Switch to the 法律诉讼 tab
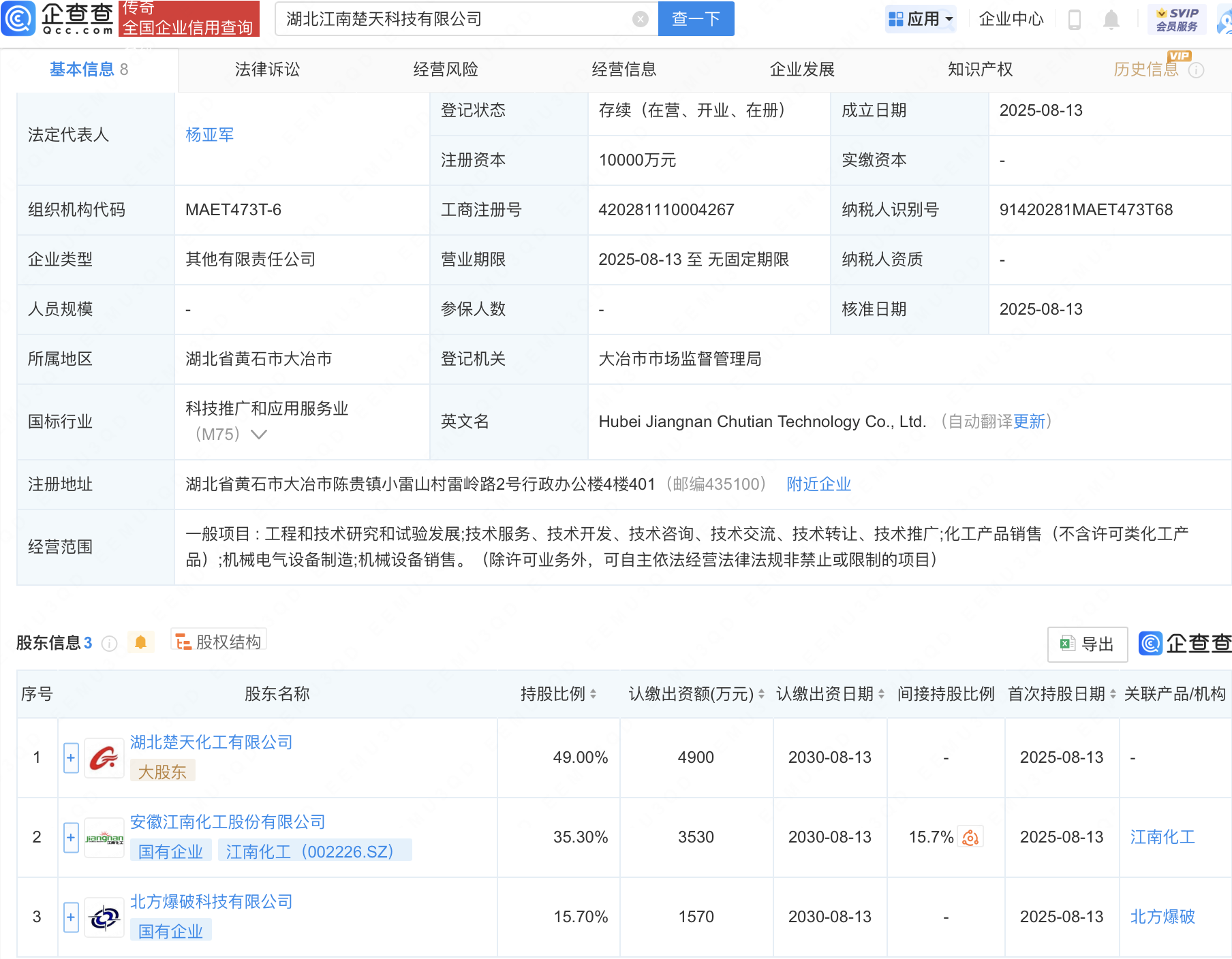The width and height of the screenshot is (1232, 959). pyautogui.click(x=267, y=69)
